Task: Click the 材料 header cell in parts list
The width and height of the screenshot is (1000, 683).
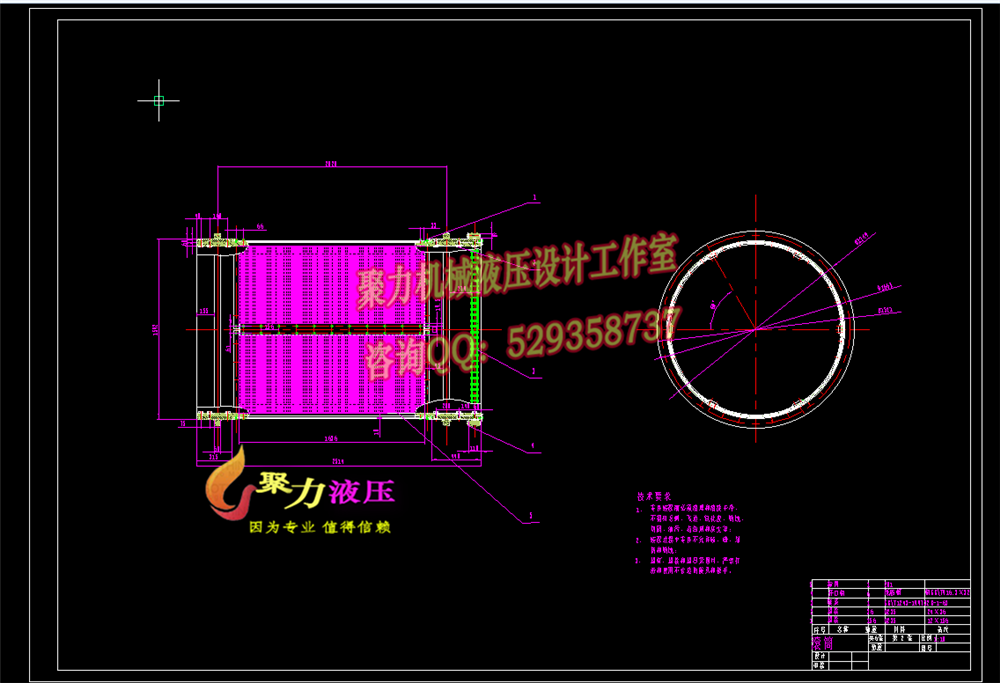Action: [900, 629]
